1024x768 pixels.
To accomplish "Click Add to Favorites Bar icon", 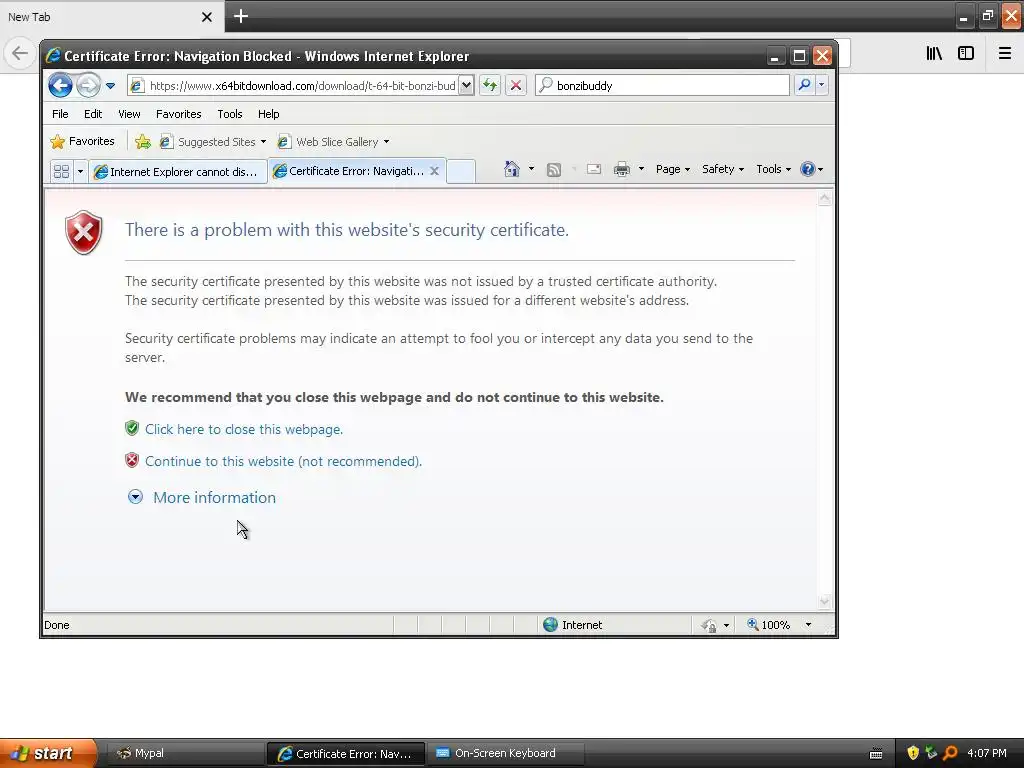I will point(143,141).
